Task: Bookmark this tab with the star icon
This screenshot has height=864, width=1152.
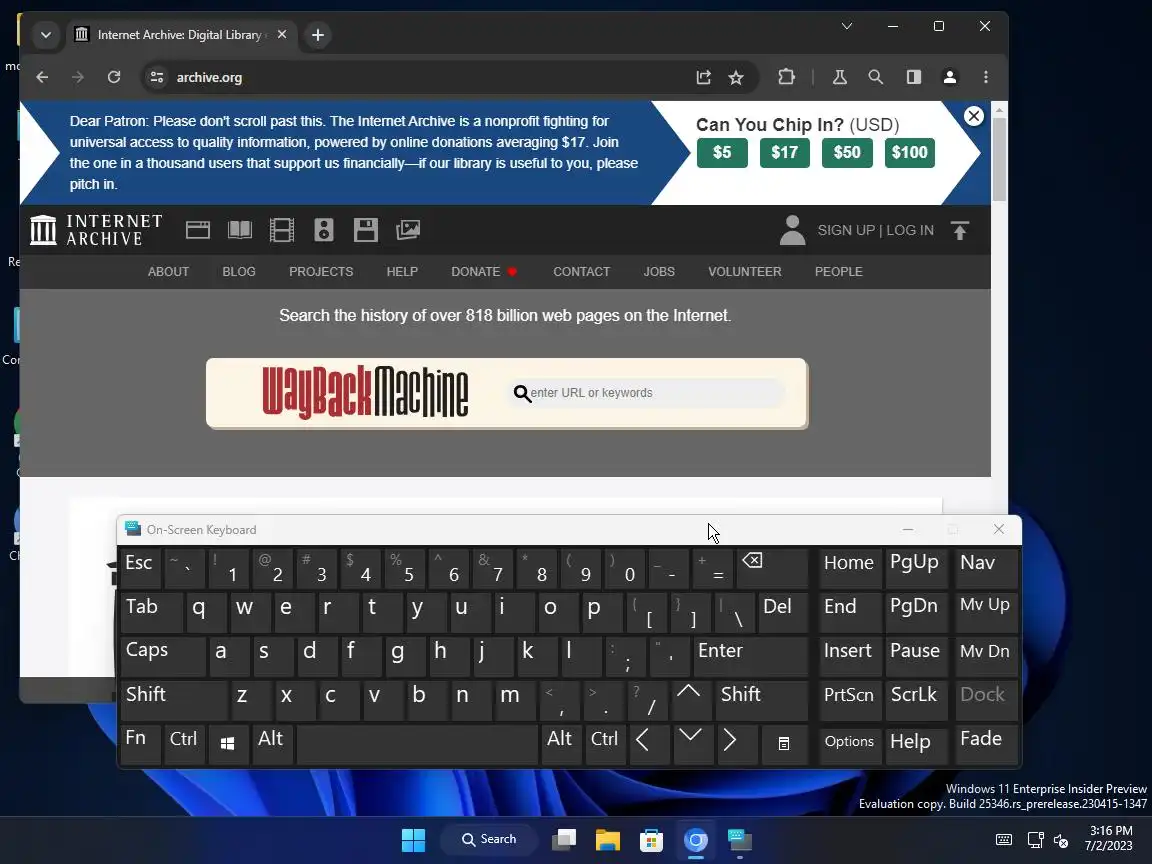Action: click(x=735, y=77)
